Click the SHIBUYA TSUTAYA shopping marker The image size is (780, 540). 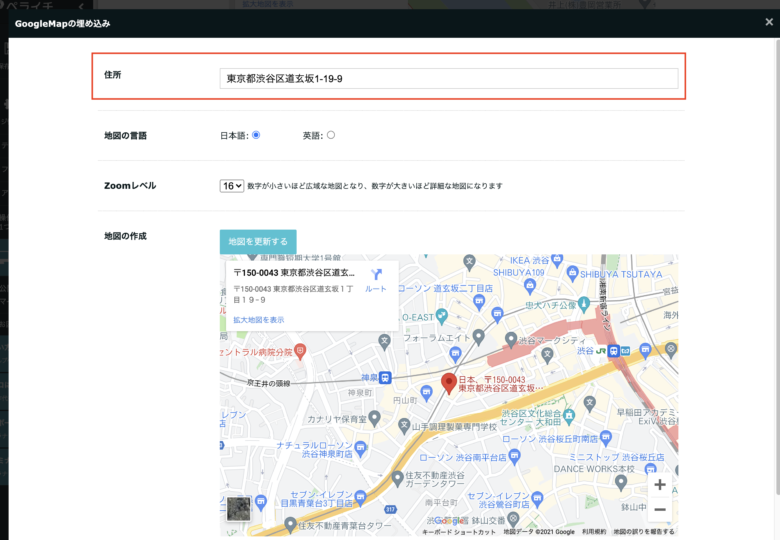pyautogui.click(x=573, y=272)
